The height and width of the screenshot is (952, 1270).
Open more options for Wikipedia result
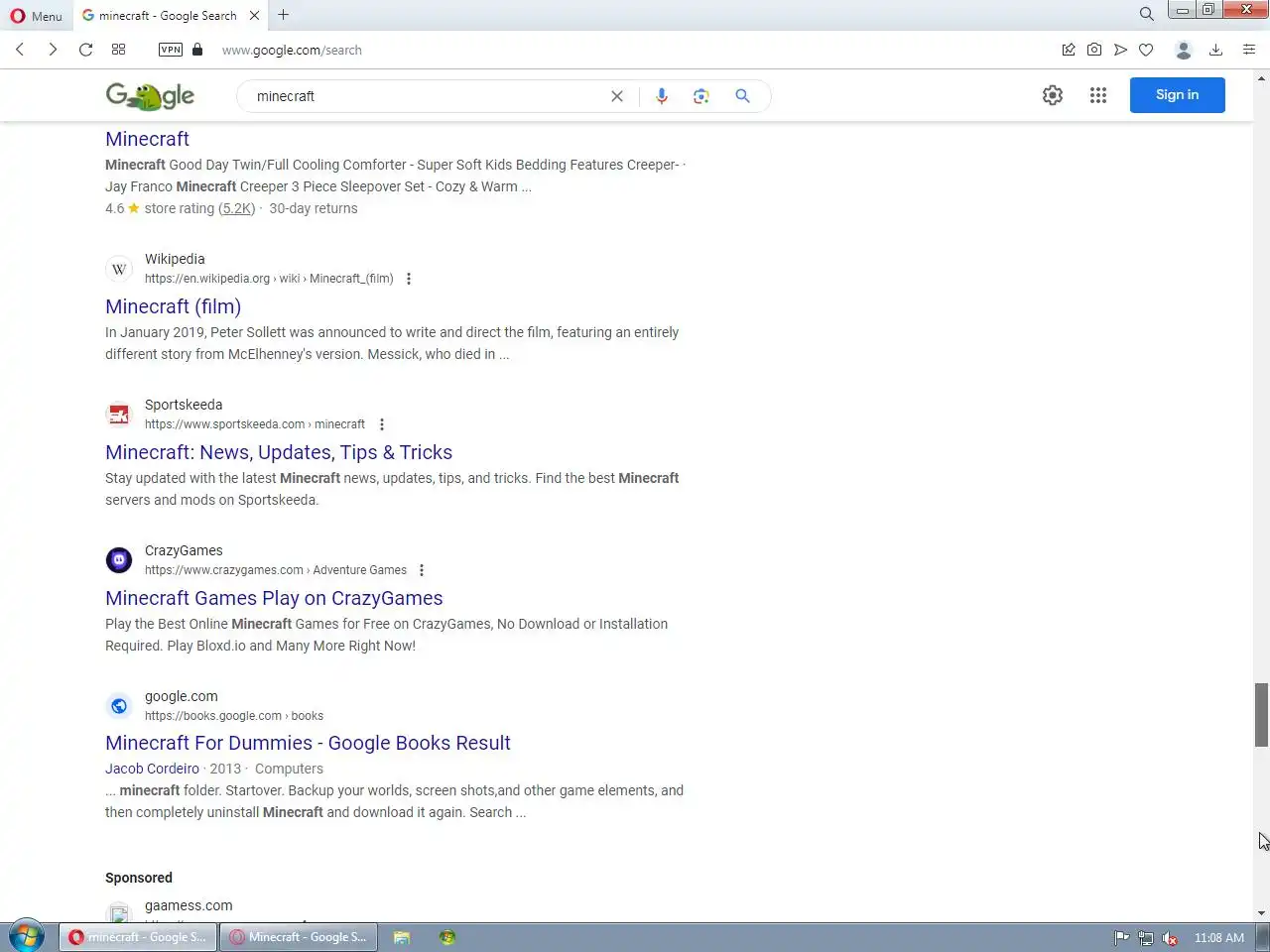(x=409, y=279)
